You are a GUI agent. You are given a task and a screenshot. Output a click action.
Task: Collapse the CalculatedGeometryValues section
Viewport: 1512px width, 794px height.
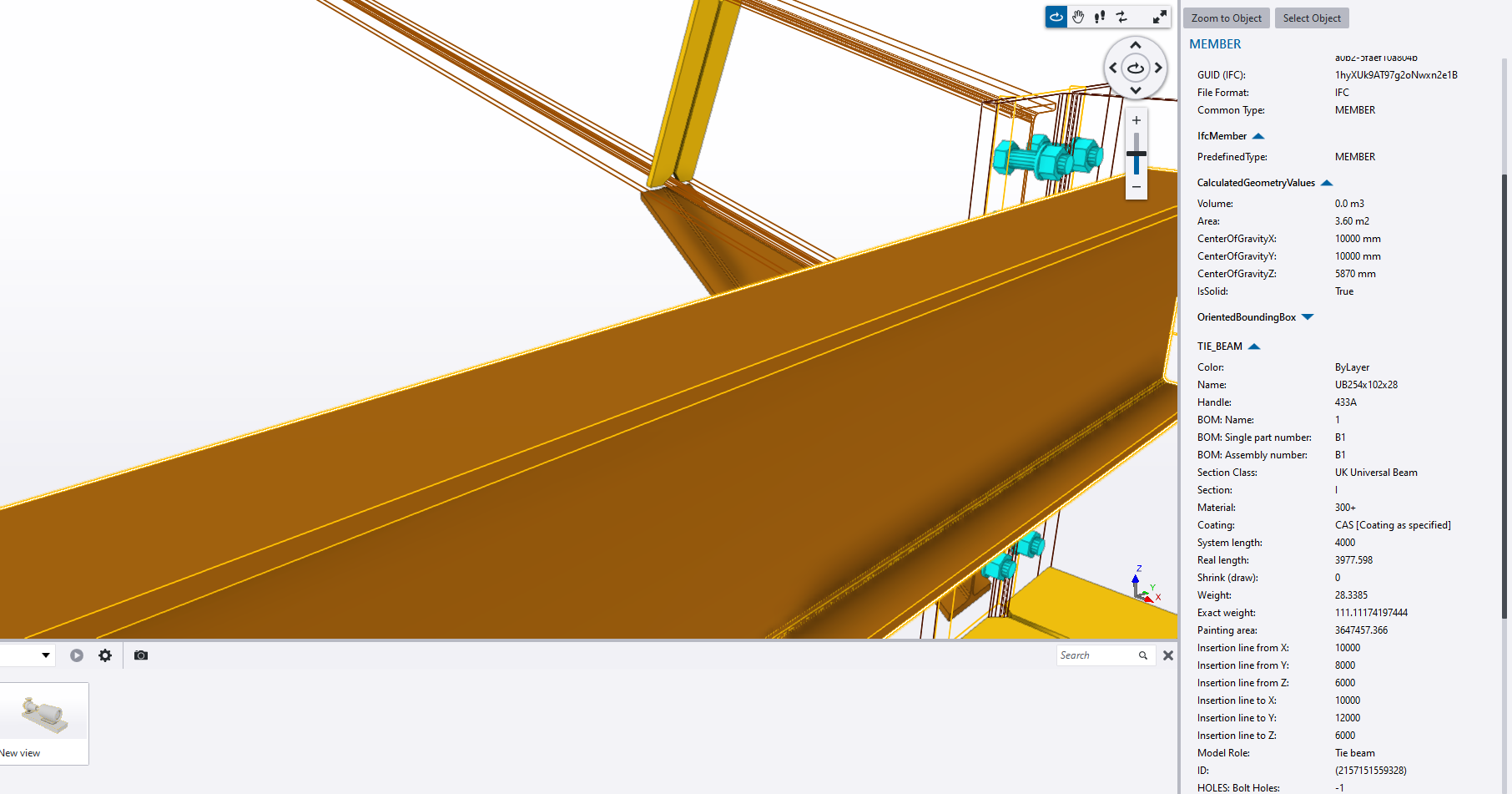pyautogui.click(x=1327, y=183)
